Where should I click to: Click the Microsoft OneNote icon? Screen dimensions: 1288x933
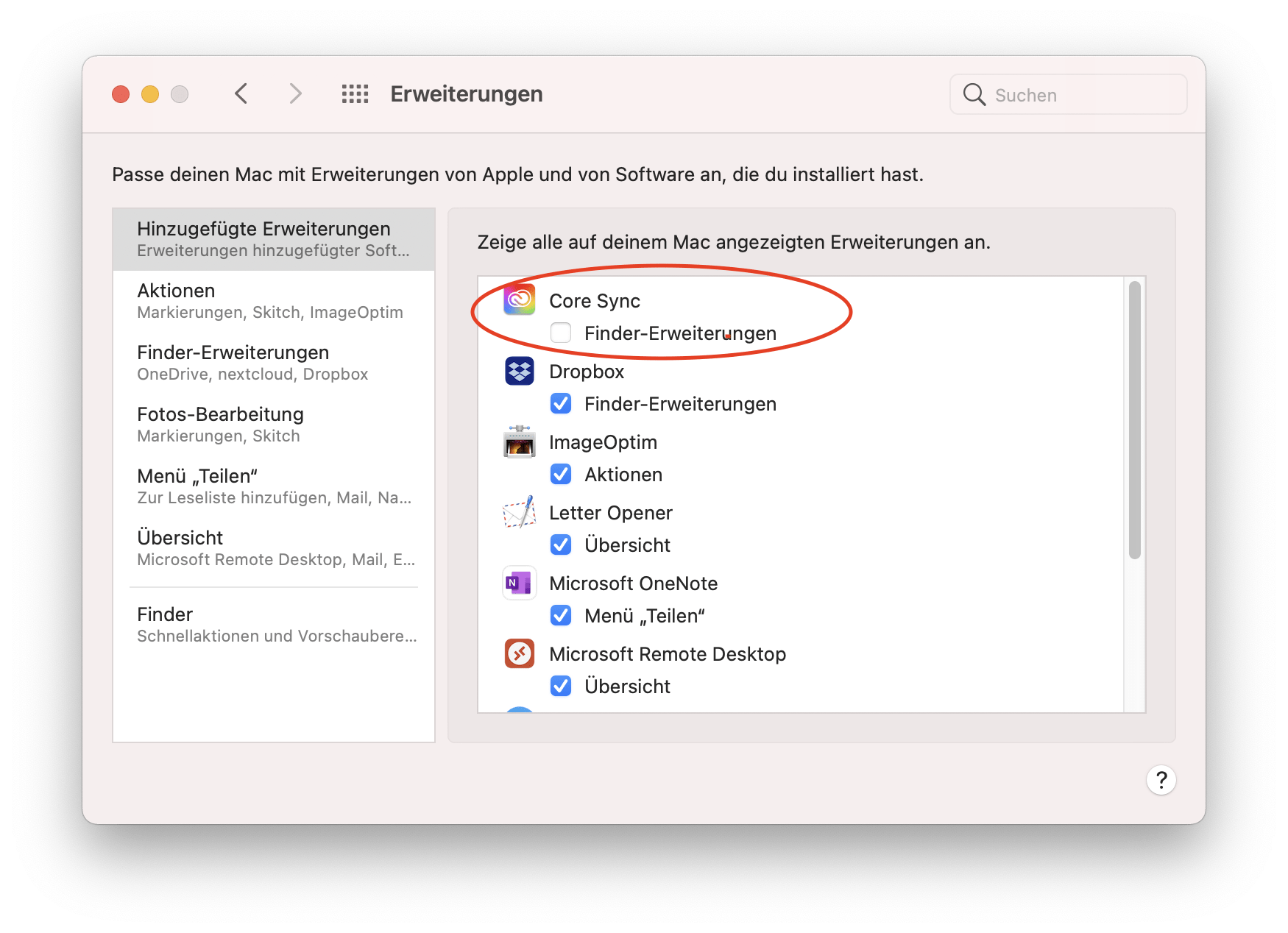click(520, 583)
